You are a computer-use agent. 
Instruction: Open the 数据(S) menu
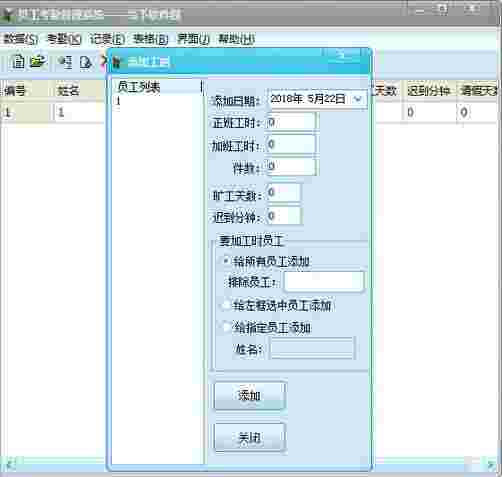click(20, 40)
